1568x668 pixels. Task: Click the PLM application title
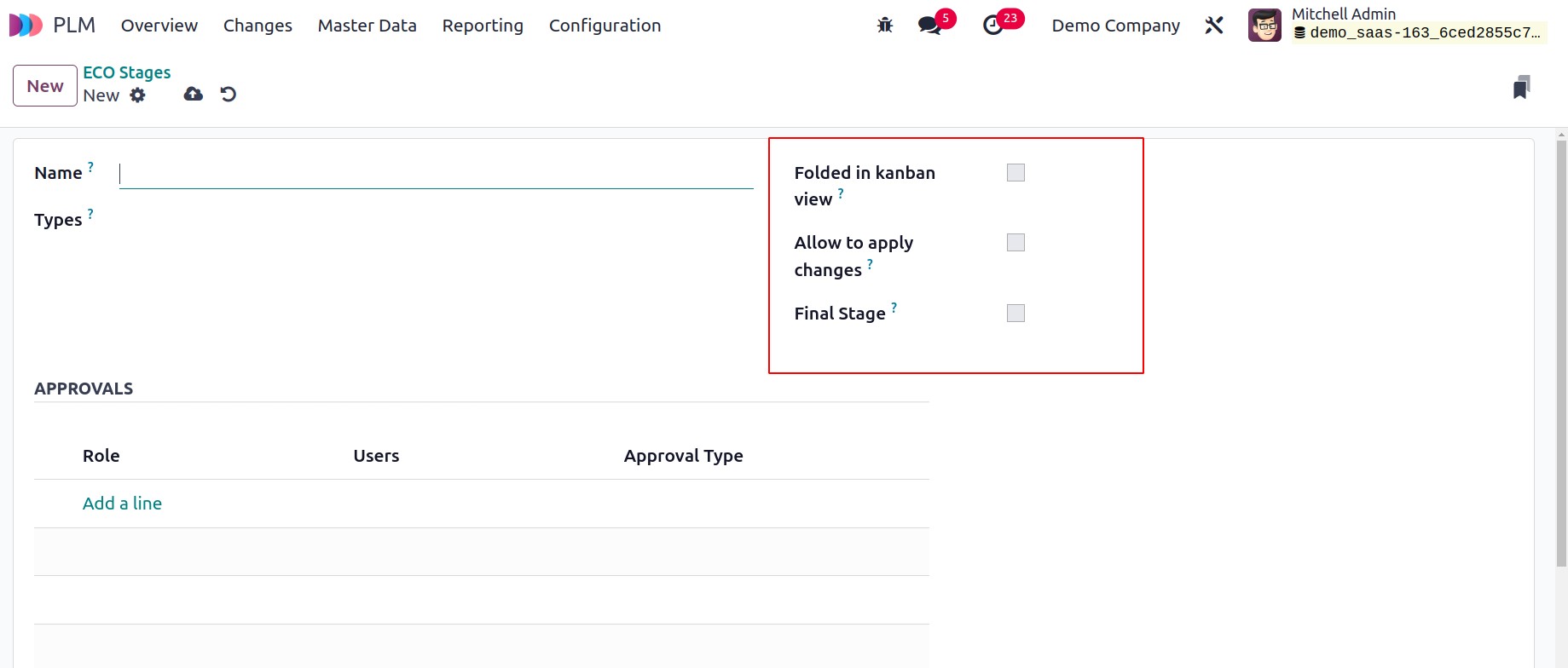point(74,26)
